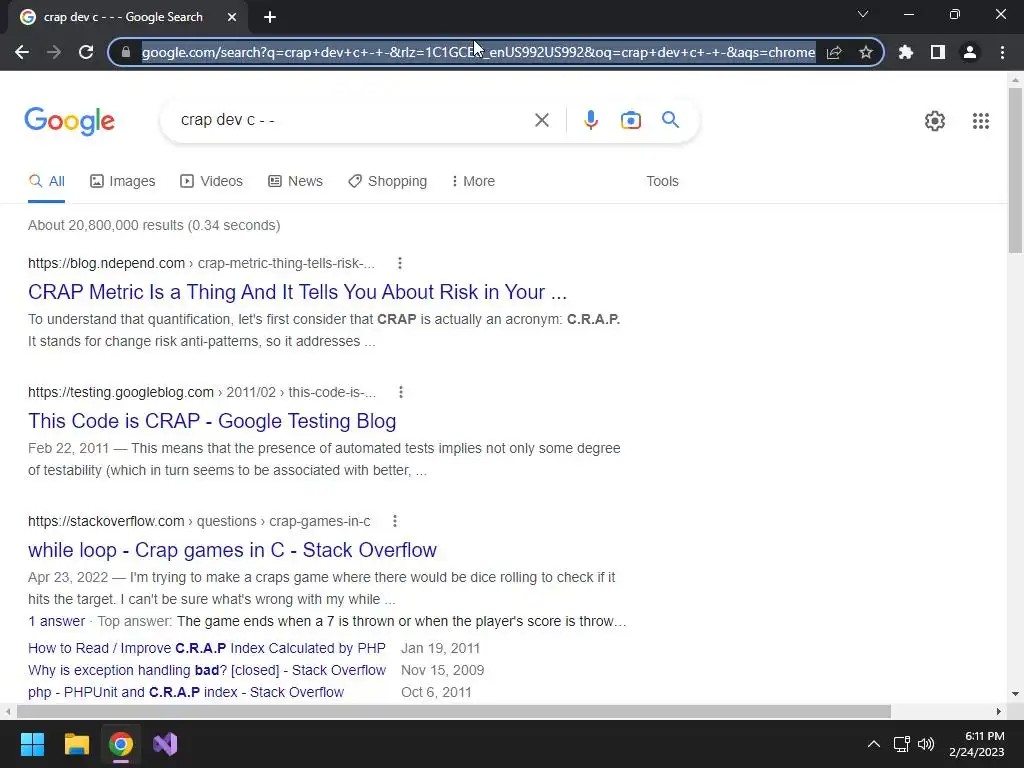Click the browser address bar URL

coord(478,52)
